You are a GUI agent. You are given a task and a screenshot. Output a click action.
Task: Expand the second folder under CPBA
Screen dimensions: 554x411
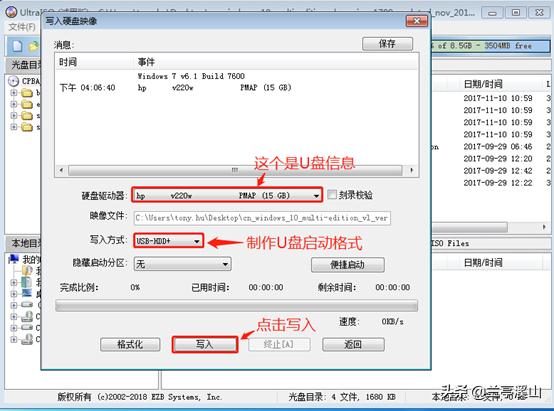[x=13, y=104]
